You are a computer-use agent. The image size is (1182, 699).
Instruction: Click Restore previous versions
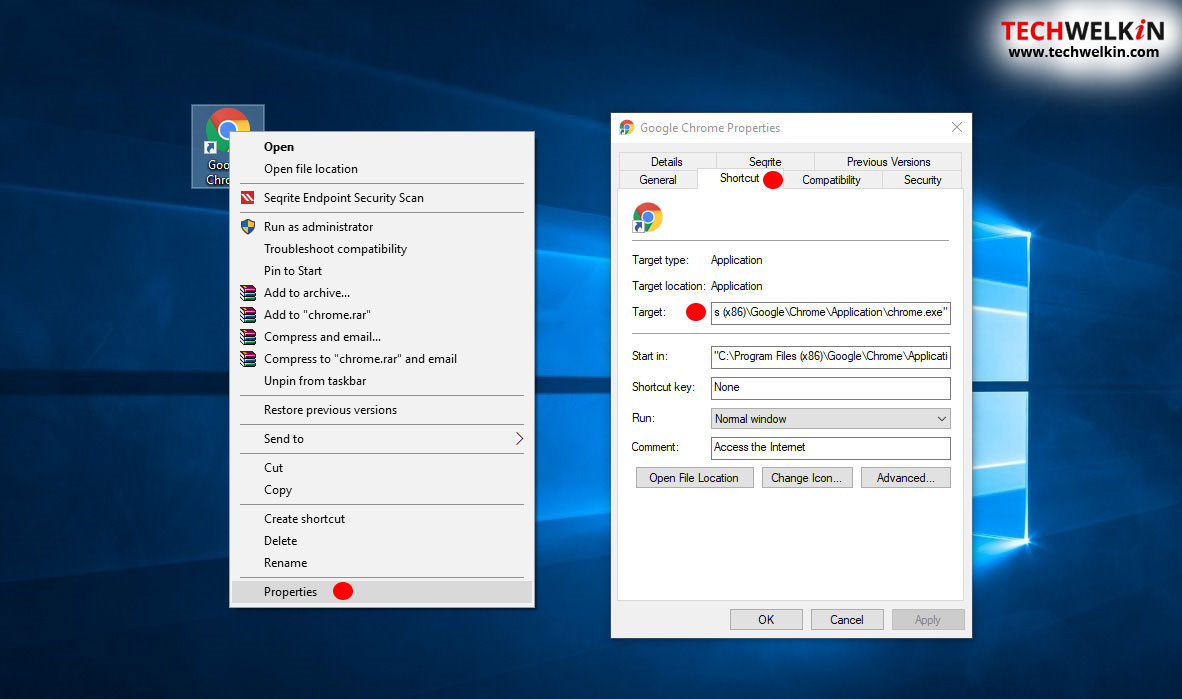tap(381, 410)
